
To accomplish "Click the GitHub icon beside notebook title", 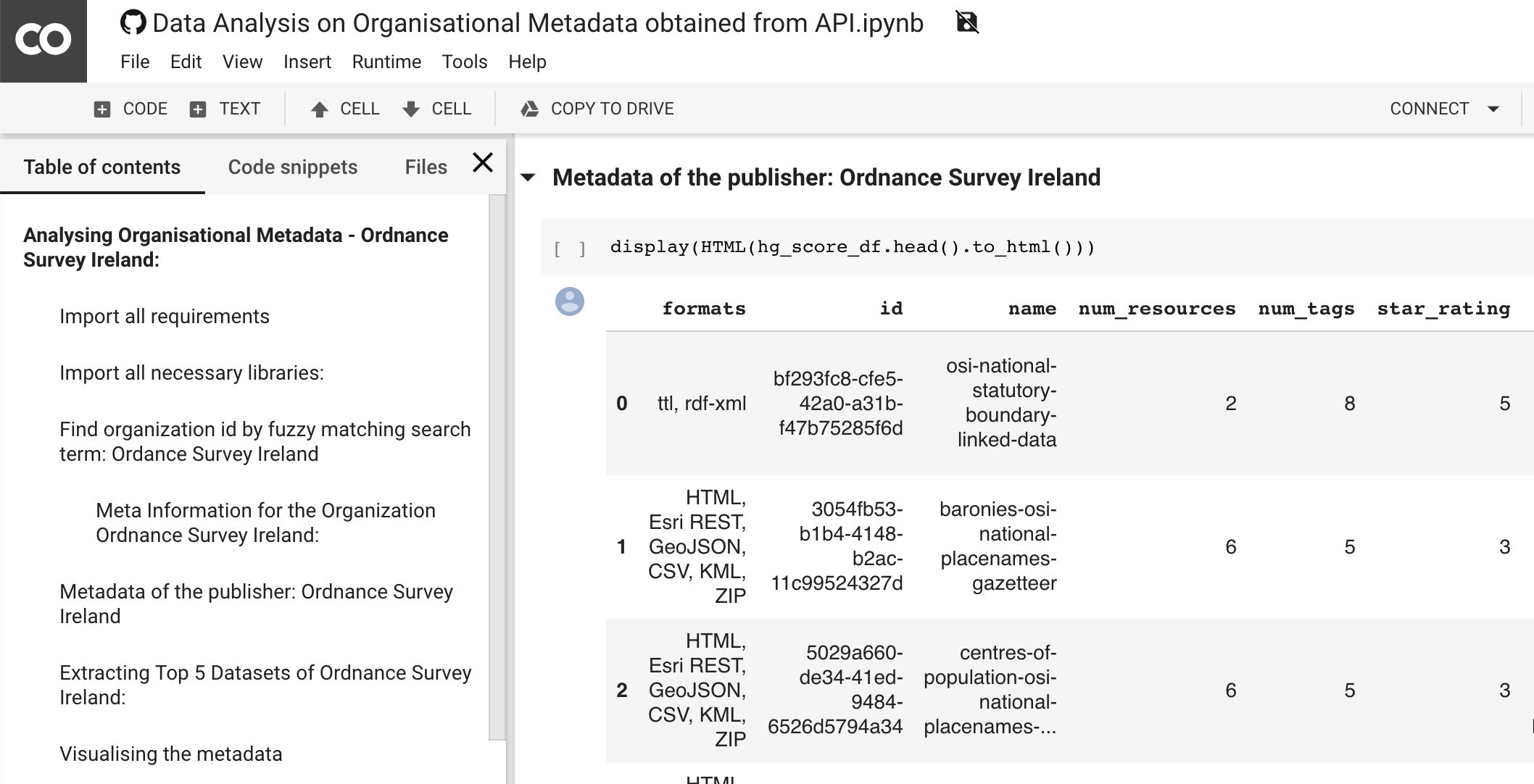I will tap(133, 22).
